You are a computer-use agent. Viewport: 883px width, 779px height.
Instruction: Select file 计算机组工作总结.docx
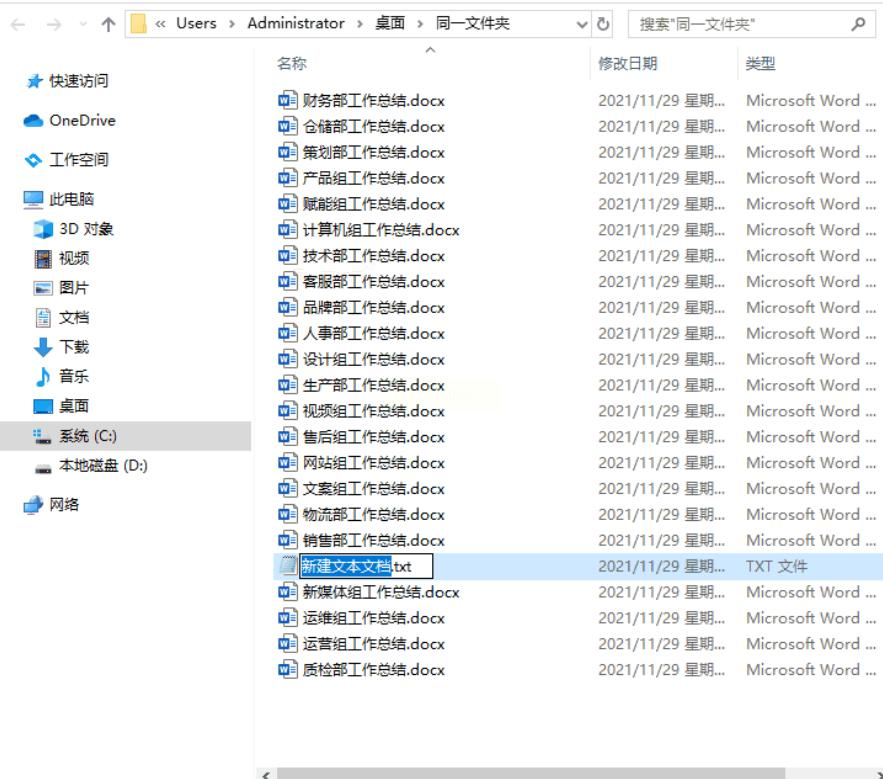coord(381,230)
